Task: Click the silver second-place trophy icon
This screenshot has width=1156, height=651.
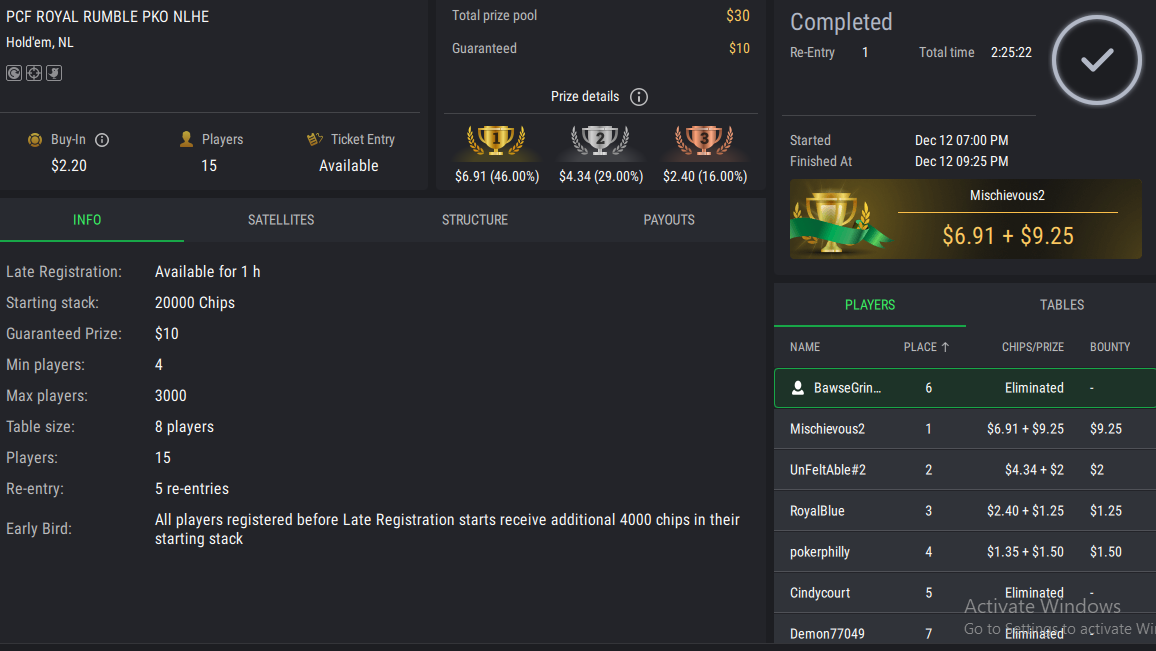Action: 600,142
